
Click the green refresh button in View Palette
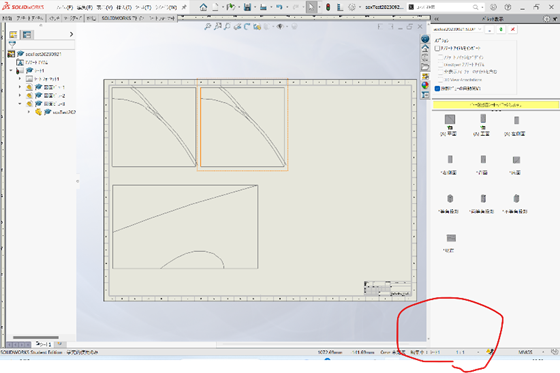501,29
